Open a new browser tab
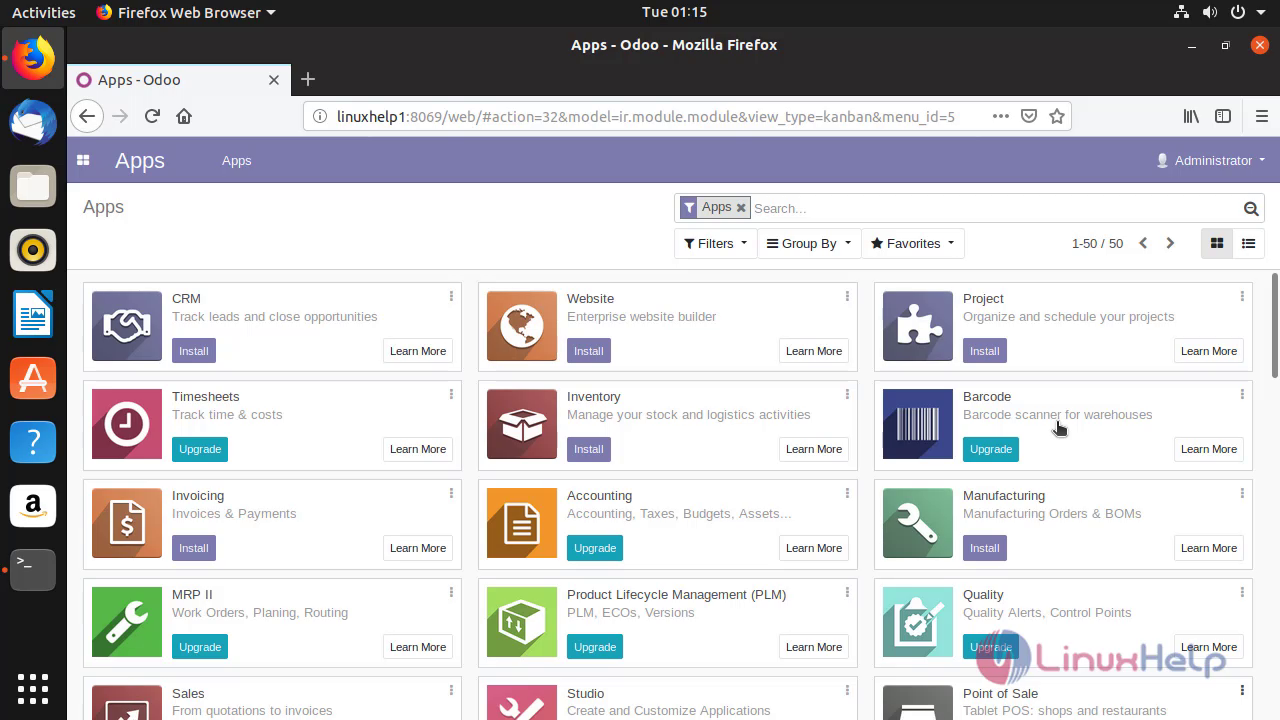 [x=308, y=79]
